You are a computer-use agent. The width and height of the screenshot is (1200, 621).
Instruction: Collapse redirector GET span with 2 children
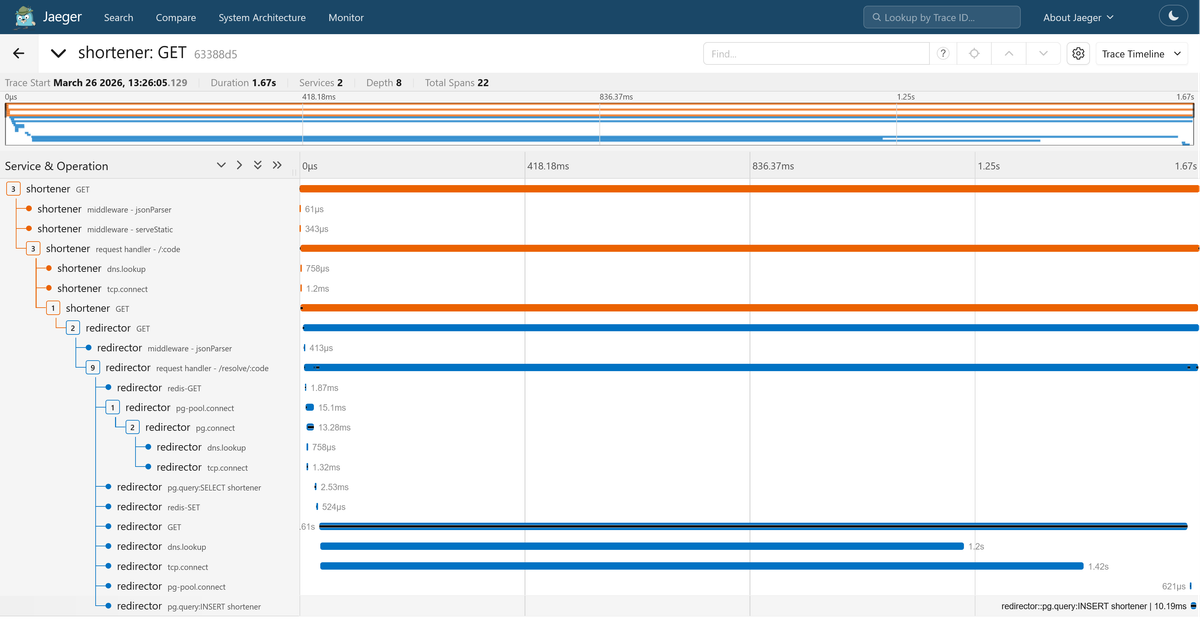coord(73,328)
